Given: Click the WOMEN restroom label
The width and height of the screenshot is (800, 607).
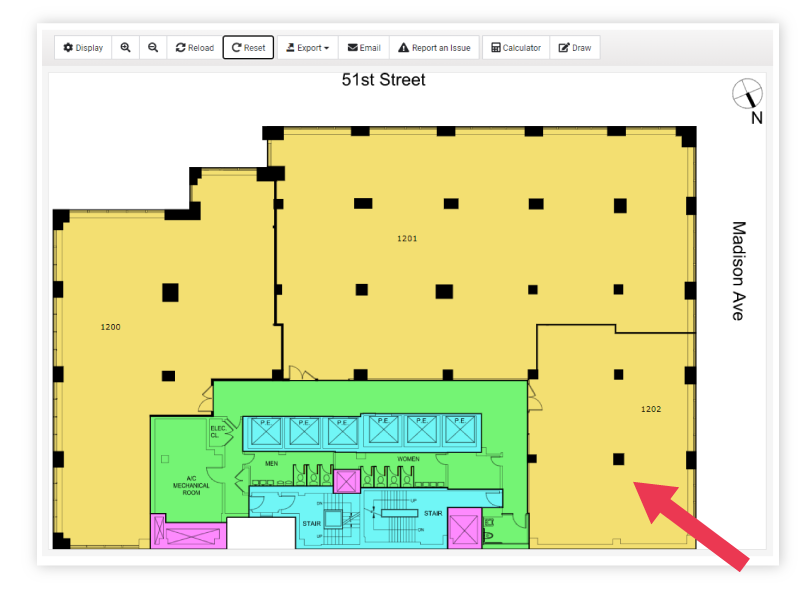Looking at the screenshot, I should point(408,459).
